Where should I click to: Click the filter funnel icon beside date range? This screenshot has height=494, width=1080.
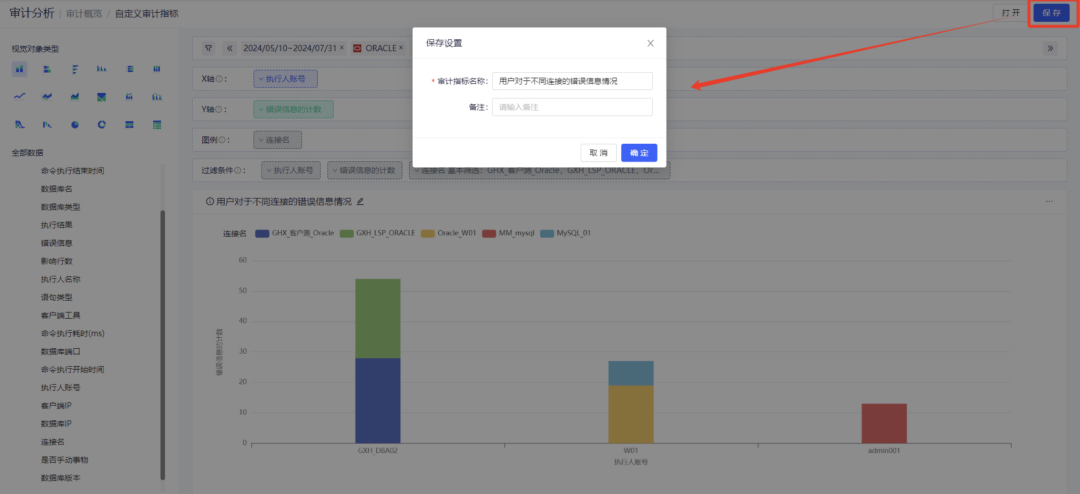coord(208,48)
